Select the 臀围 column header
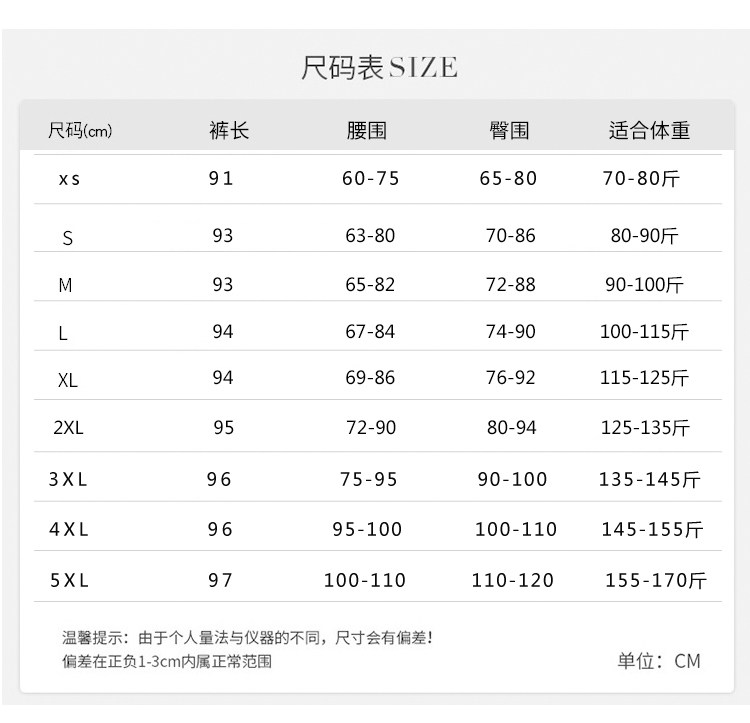This screenshot has height=723, width=750. pyautogui.click(x=509, y=131)
